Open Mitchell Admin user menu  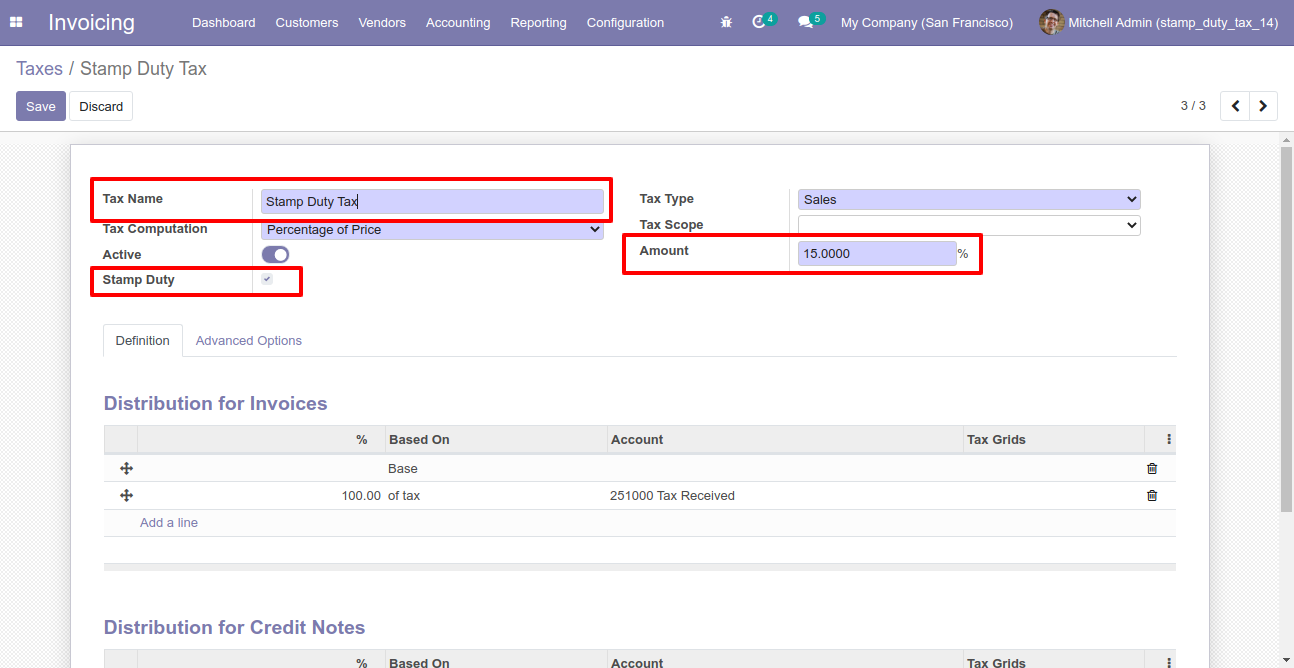(1158, 22)
